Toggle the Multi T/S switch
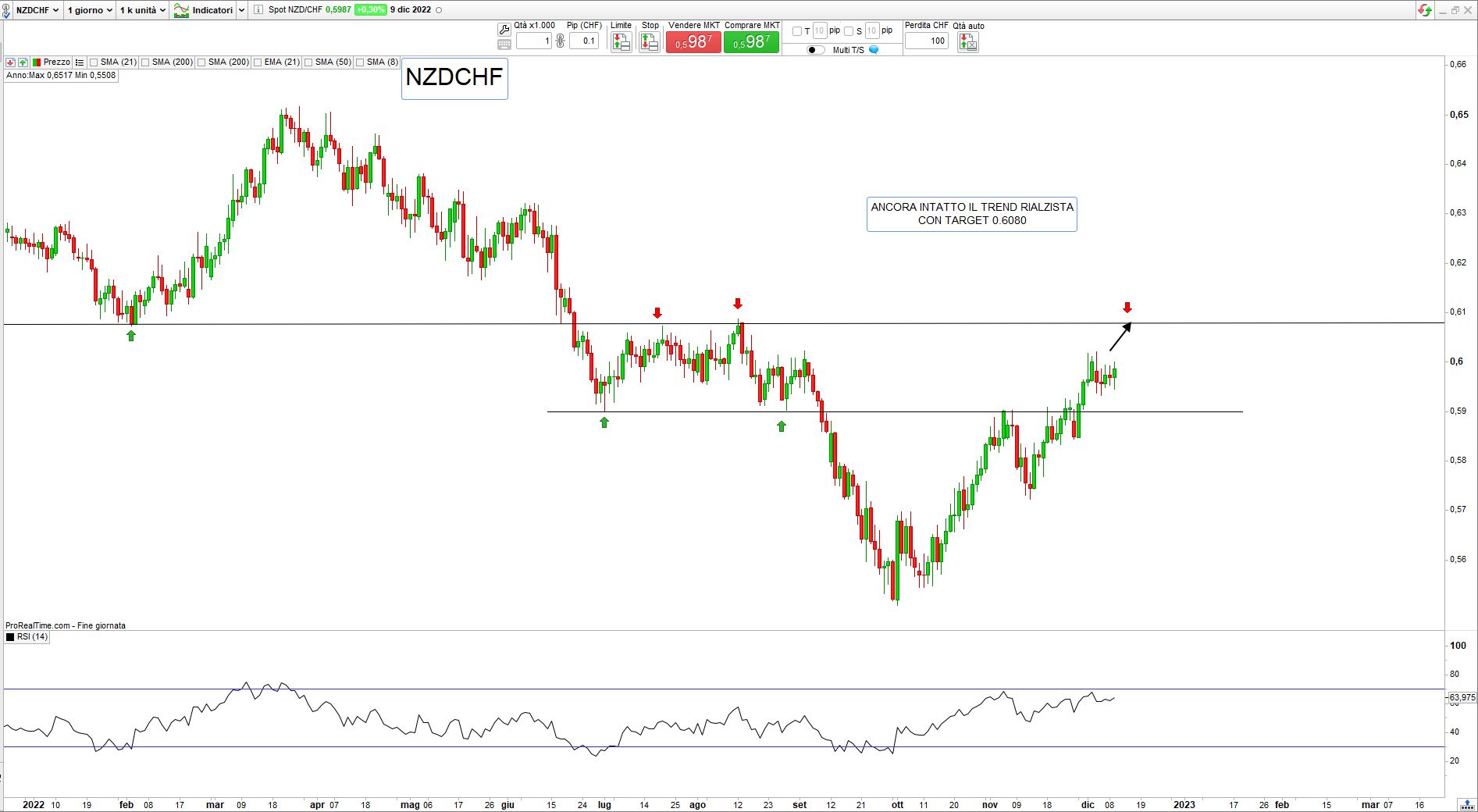Screen dimensions: 1478x812 (815, 50)
